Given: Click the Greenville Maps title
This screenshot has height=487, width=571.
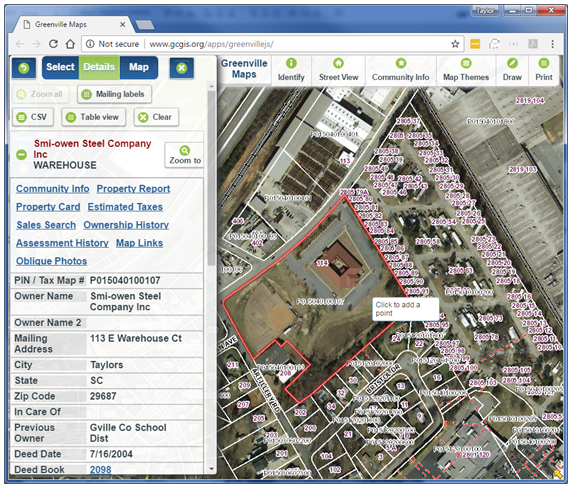Looking at the screenshot, I should click(244, 69).
